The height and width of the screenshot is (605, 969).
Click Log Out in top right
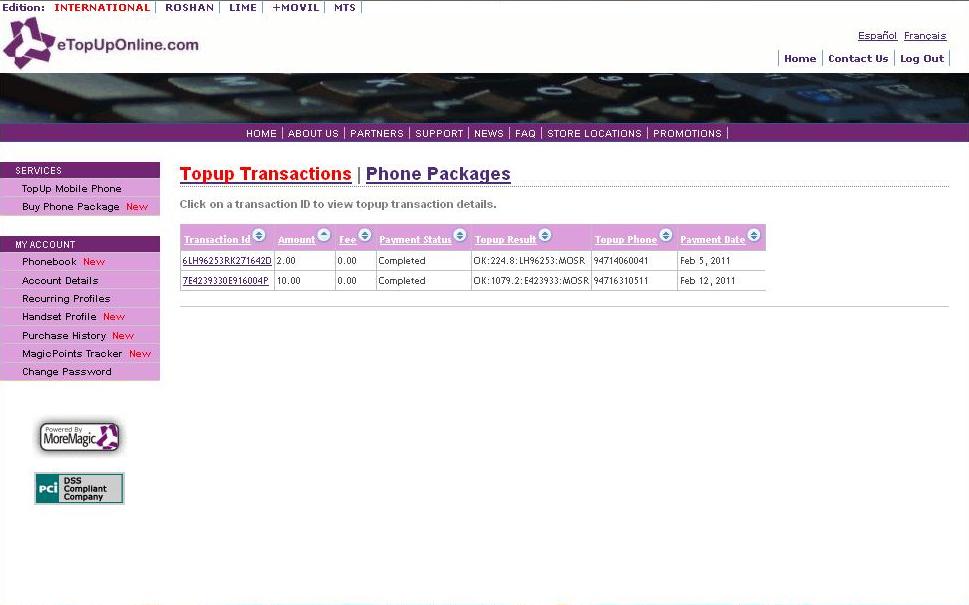pos(922,59)
